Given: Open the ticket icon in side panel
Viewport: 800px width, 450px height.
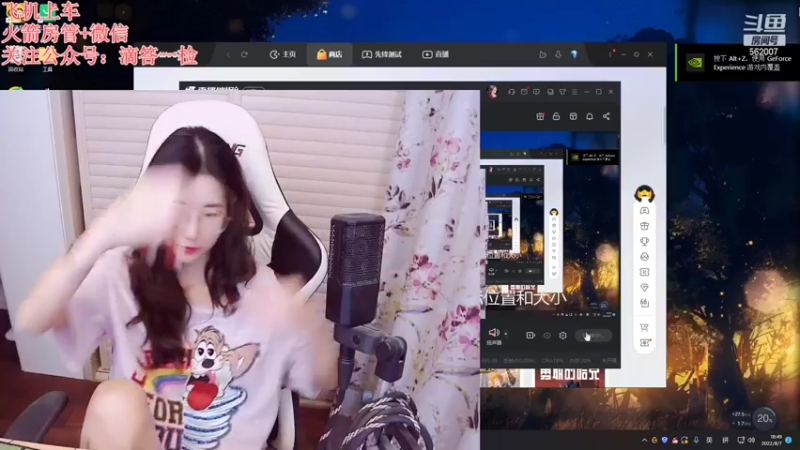Looking at the screenshot, I should tap(644, 272).
